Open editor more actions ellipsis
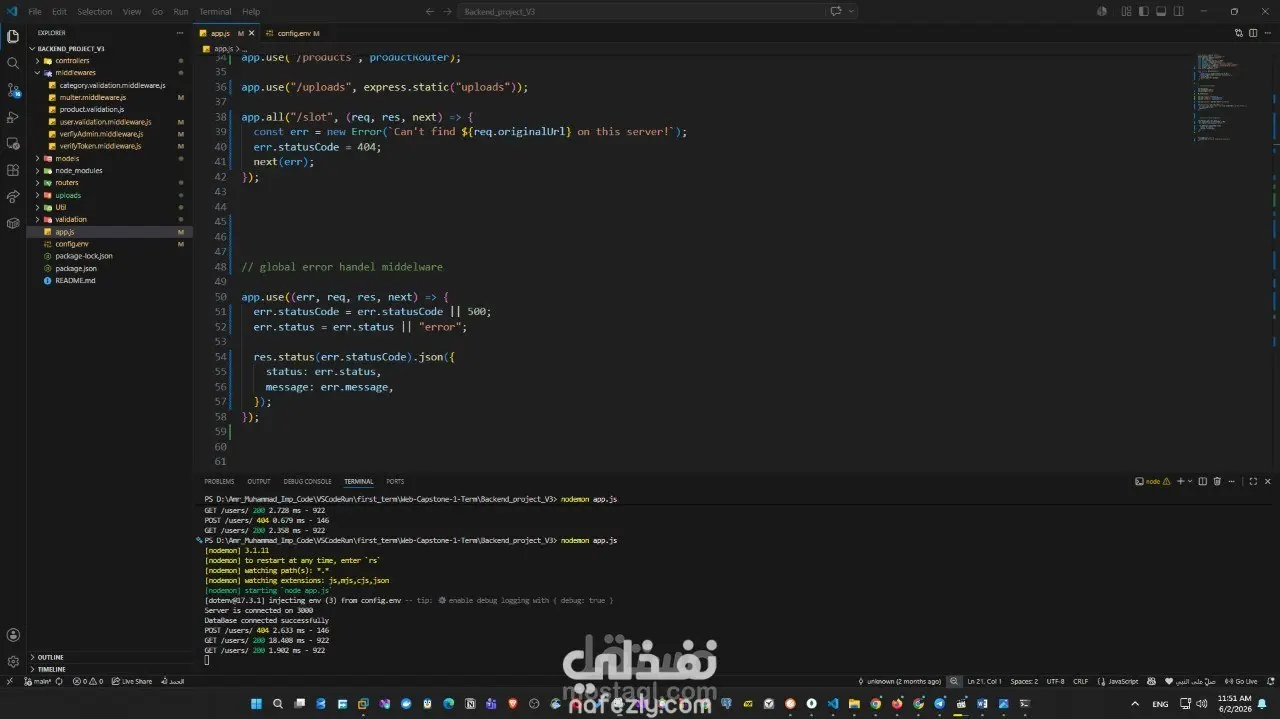 coord(1267,33)
